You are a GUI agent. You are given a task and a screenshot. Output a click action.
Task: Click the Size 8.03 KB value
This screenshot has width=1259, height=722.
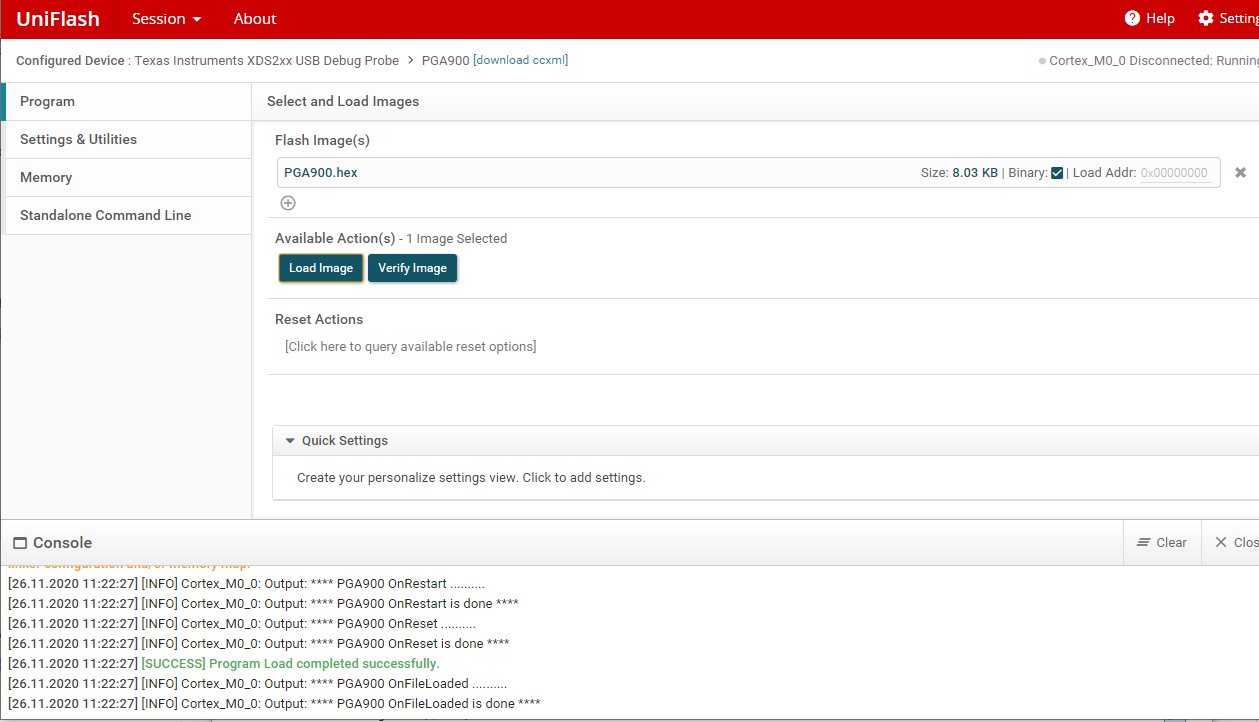975,173
